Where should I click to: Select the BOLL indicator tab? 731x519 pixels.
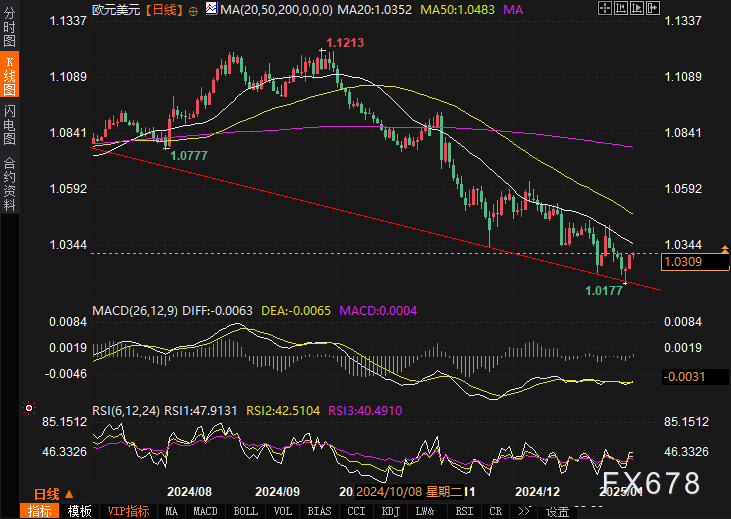coord(245,512)
